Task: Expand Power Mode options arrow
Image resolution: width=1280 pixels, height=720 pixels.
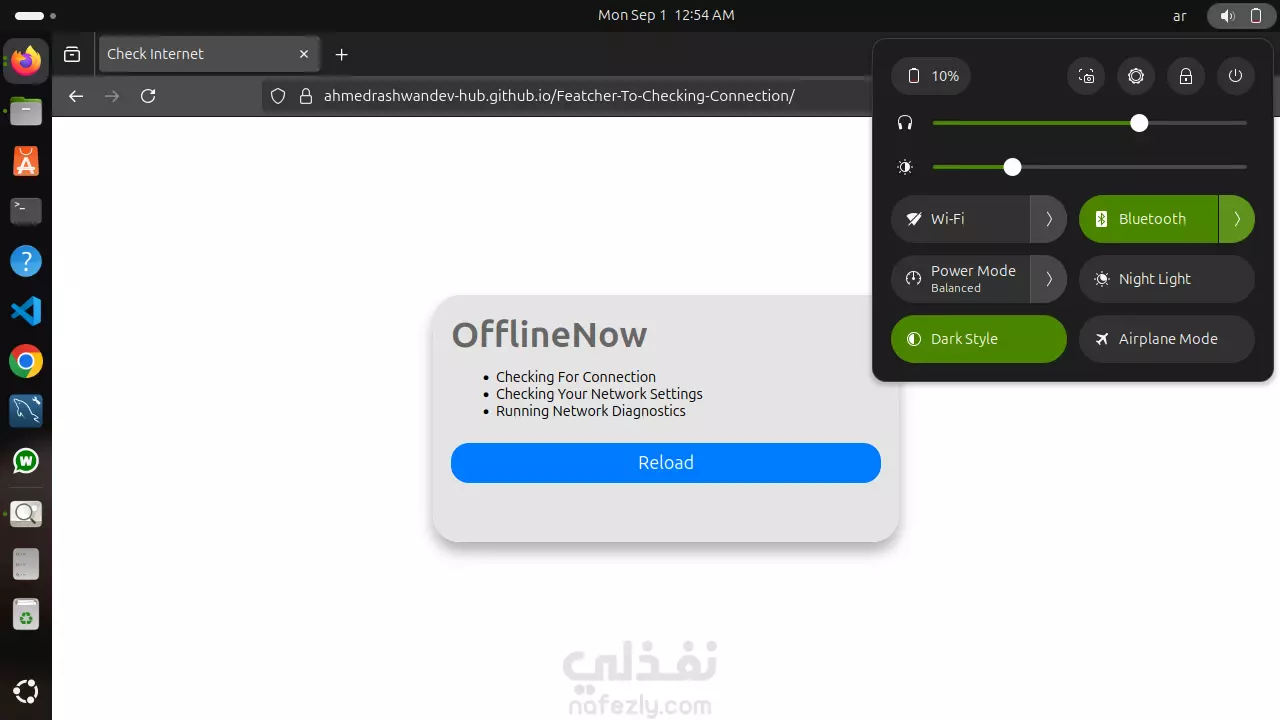Action: click(x=1049, y=279)
